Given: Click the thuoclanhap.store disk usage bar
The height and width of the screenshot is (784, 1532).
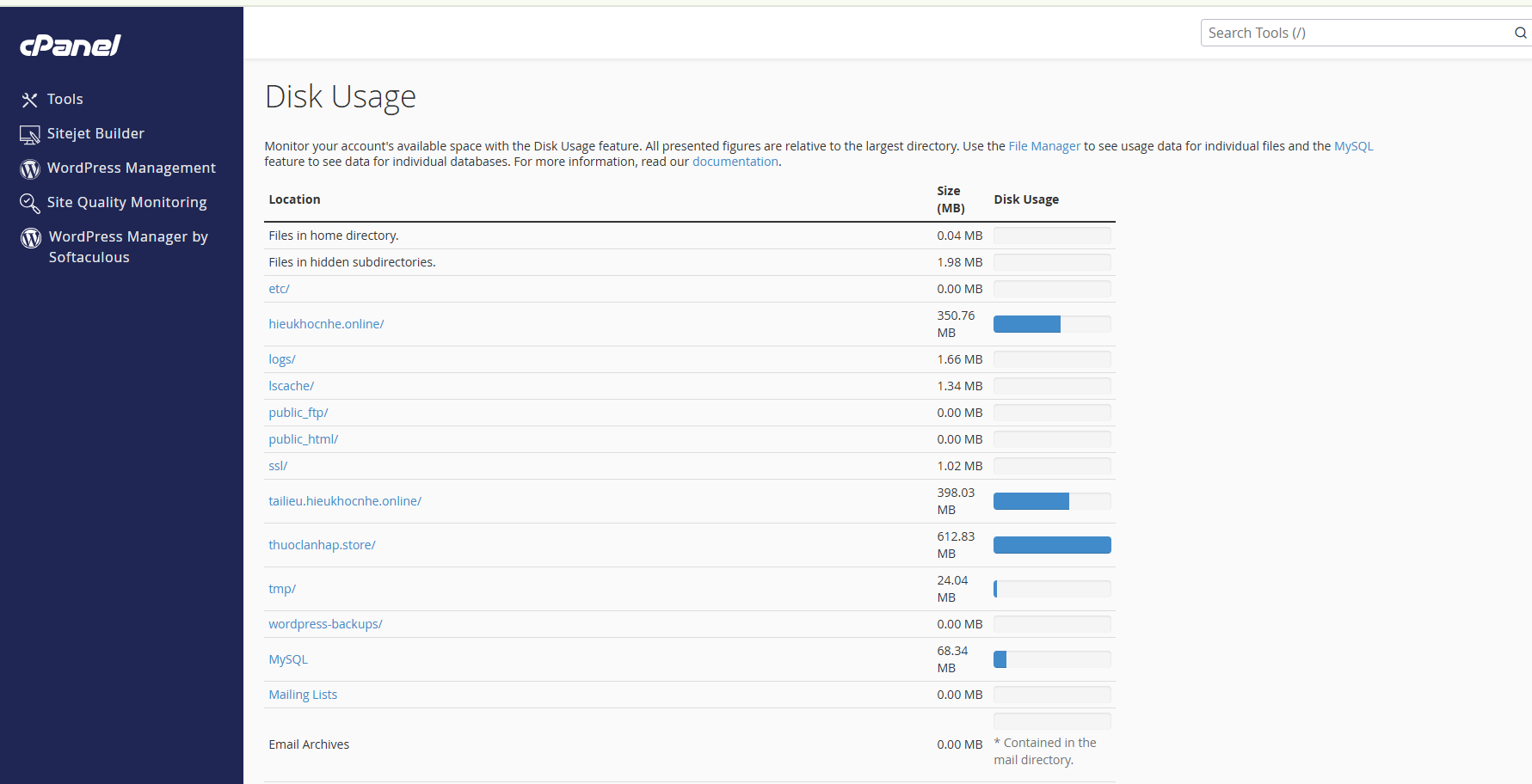Looking at the screenshot, I should pyautogui.click(x=1051, y=545).
